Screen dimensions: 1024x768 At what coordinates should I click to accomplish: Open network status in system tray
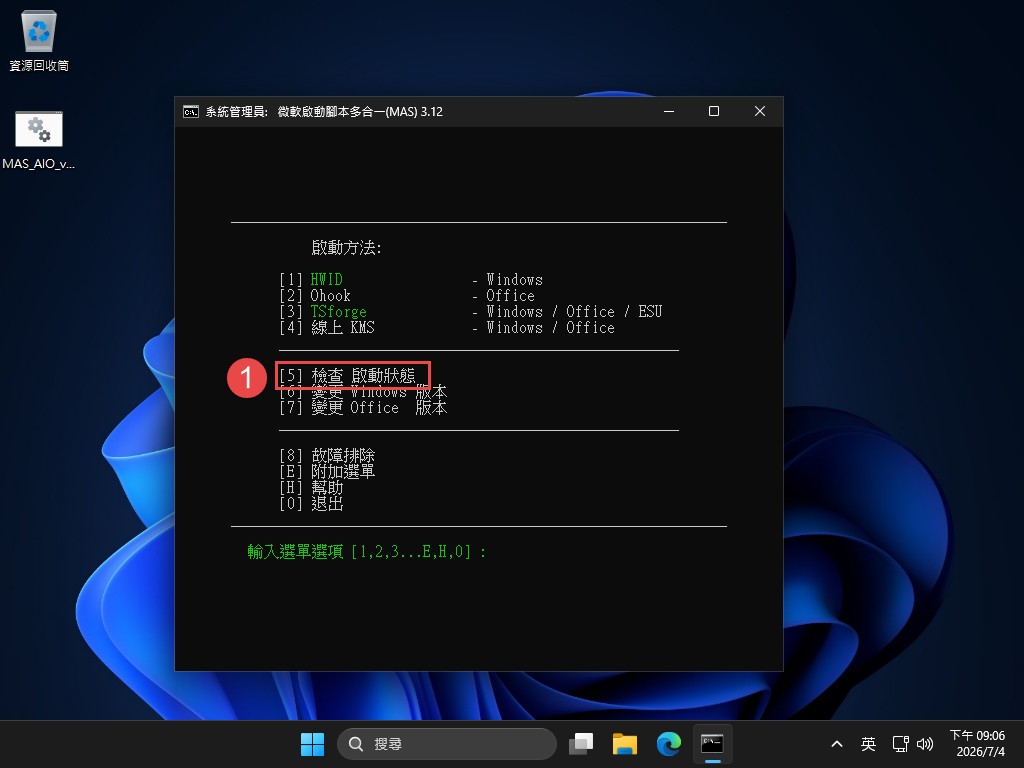[x=901, y=744]
